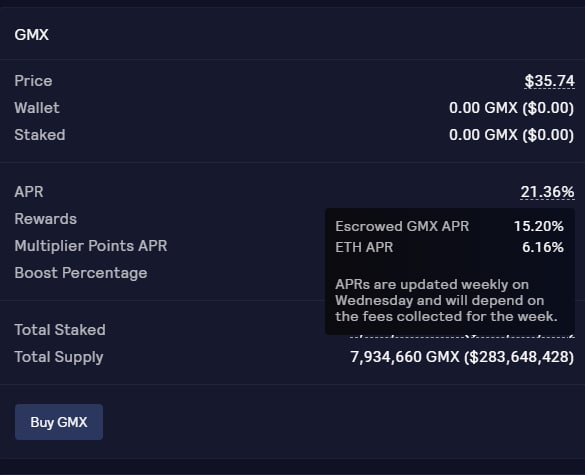Click the Wallet row label
The height and width of the screenshot is (475, 585).
(x=37, y=108)
